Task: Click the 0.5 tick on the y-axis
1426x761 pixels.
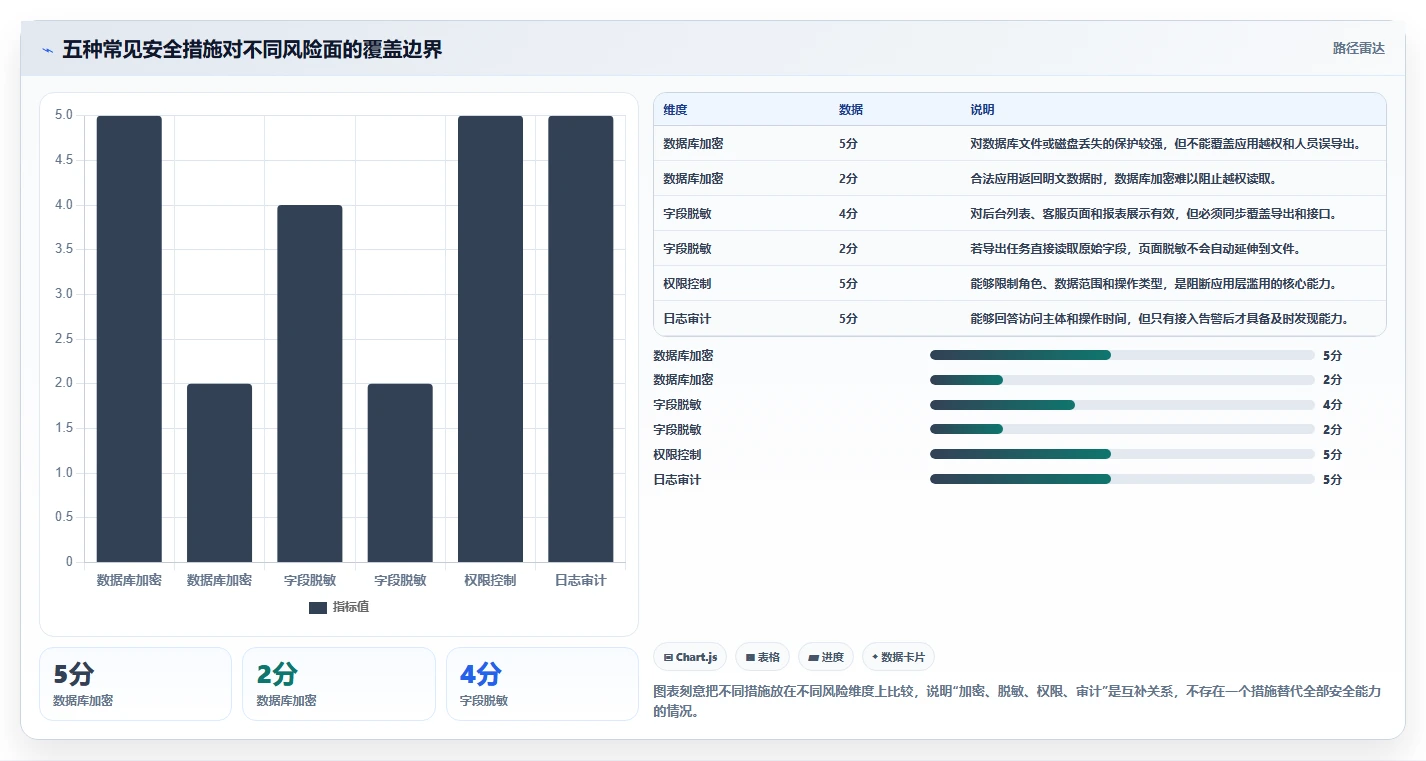Action: pyautogui.click(x=64, y=517)
